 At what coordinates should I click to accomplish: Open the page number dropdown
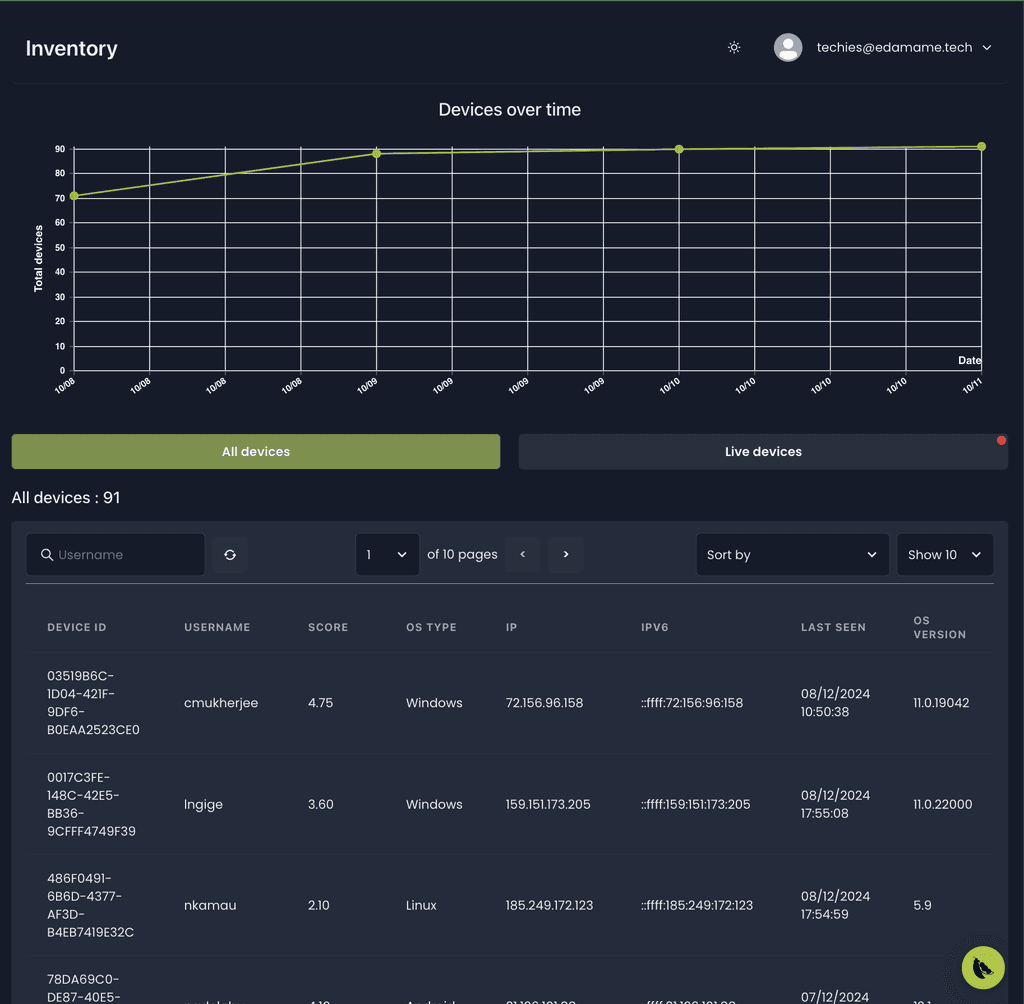[387, 555]
